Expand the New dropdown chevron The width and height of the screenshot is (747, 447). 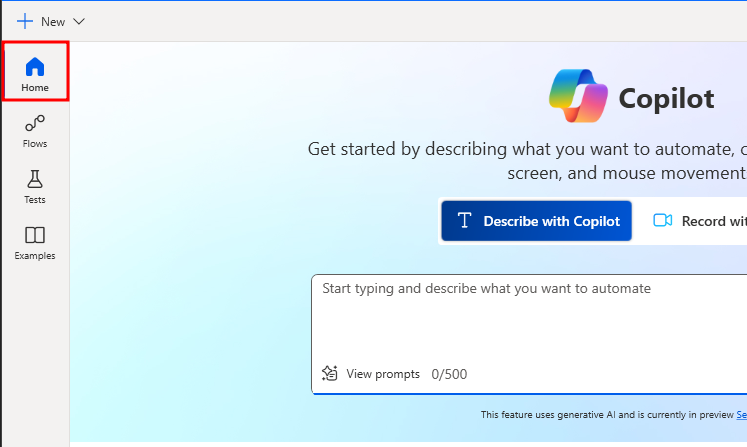(x=79, y=21)
